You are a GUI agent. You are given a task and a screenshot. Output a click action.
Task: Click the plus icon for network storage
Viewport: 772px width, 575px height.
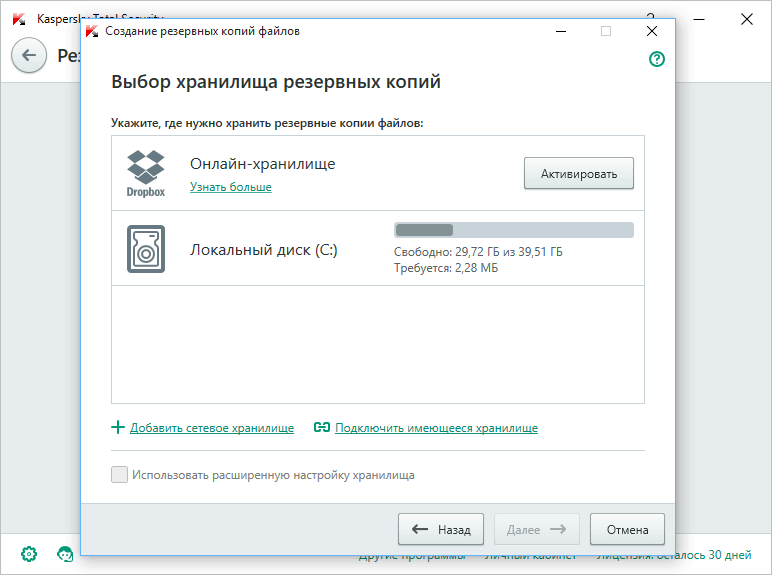(x=118, y=427)
